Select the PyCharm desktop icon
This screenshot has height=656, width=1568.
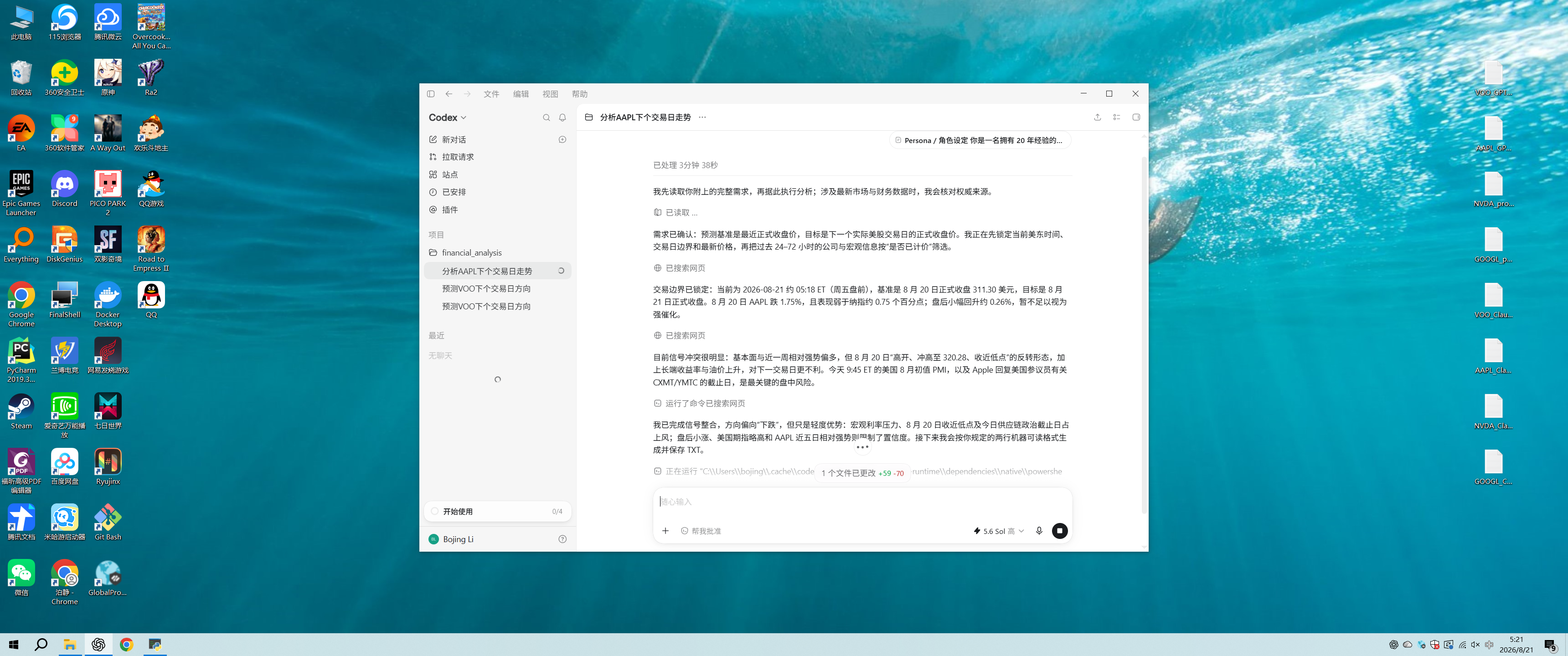pyautogui.click(x=21, y=360)
